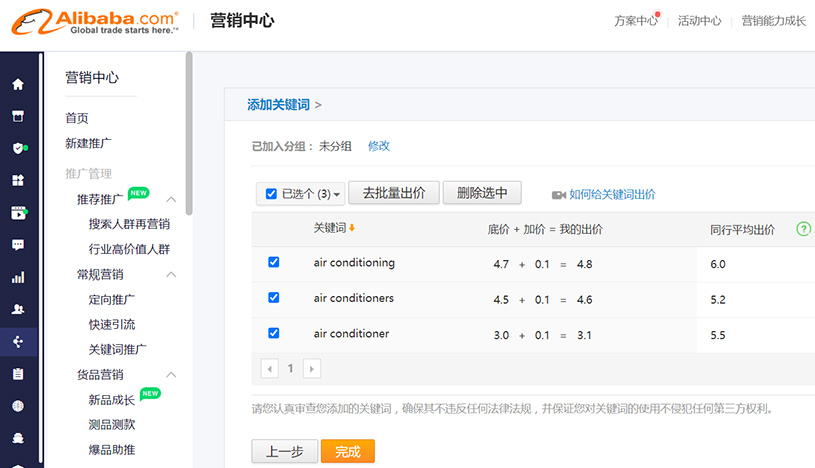815x468 pixels.
Task: Open 定向推广 menu item
Action: [x=111, y=300]
